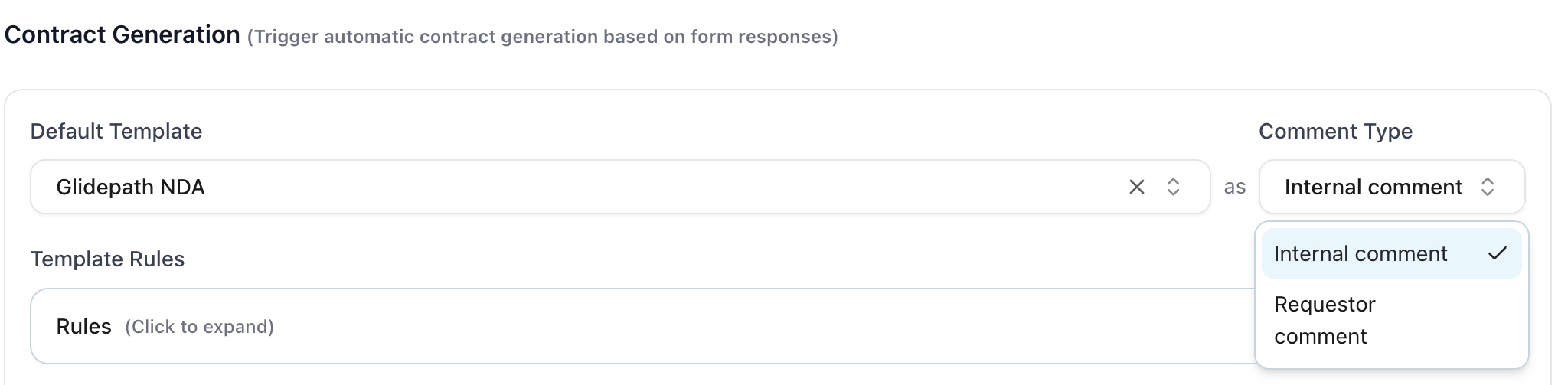Click the "(Click to expand)" hint text
The height and width of the screenshot is (385, 1568).
click(x=199, y=327)
